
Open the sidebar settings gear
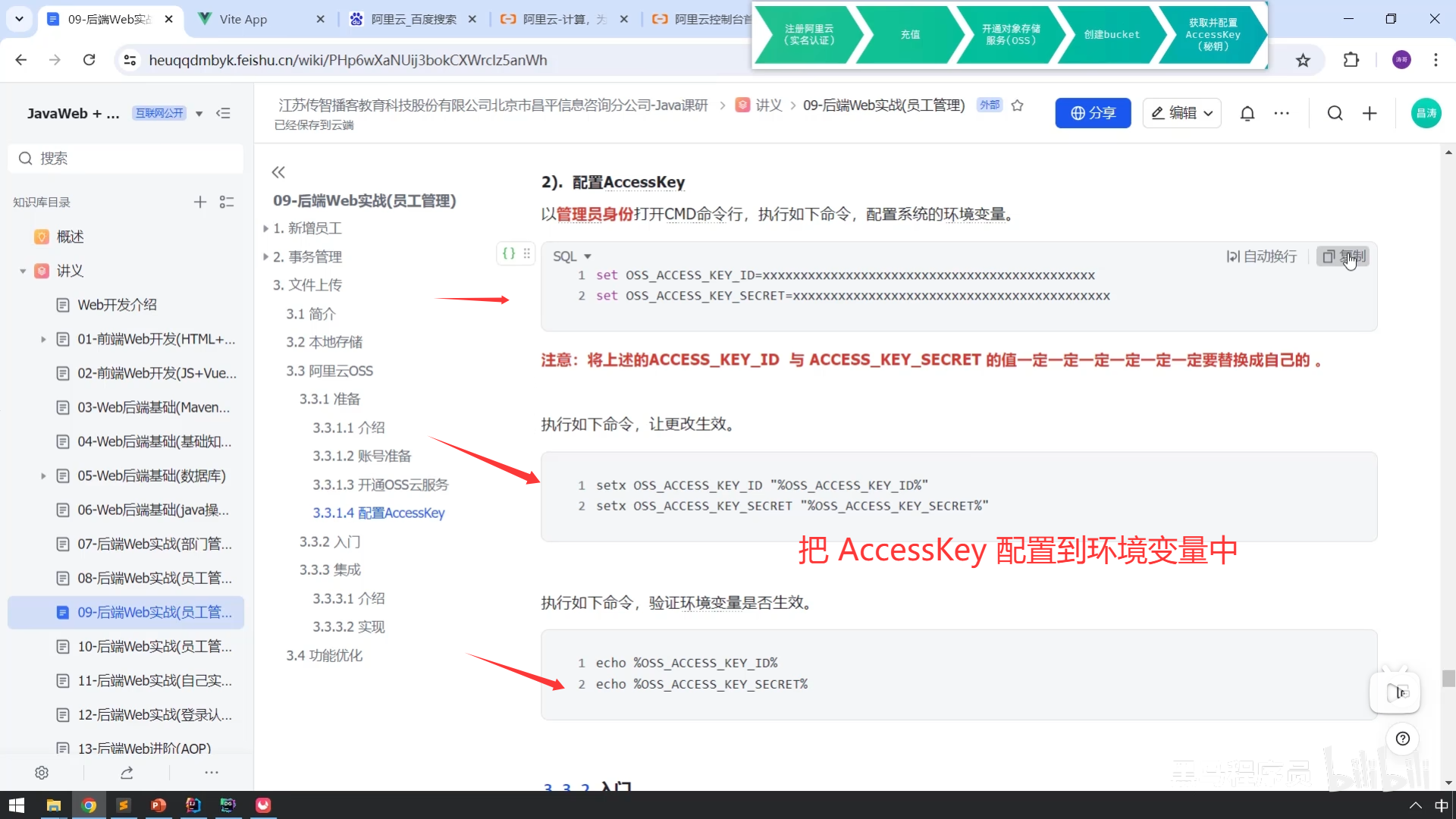pos(42,772)
